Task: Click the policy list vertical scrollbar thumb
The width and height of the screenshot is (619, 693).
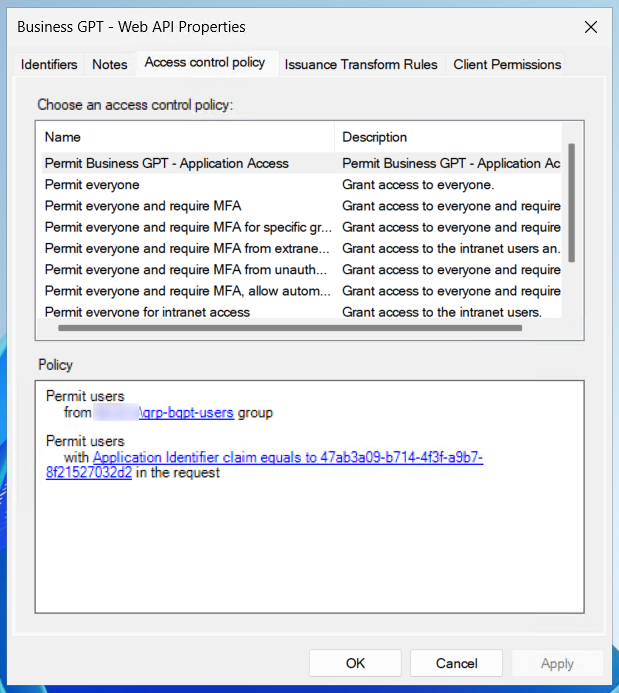Action: pos(571,202)
